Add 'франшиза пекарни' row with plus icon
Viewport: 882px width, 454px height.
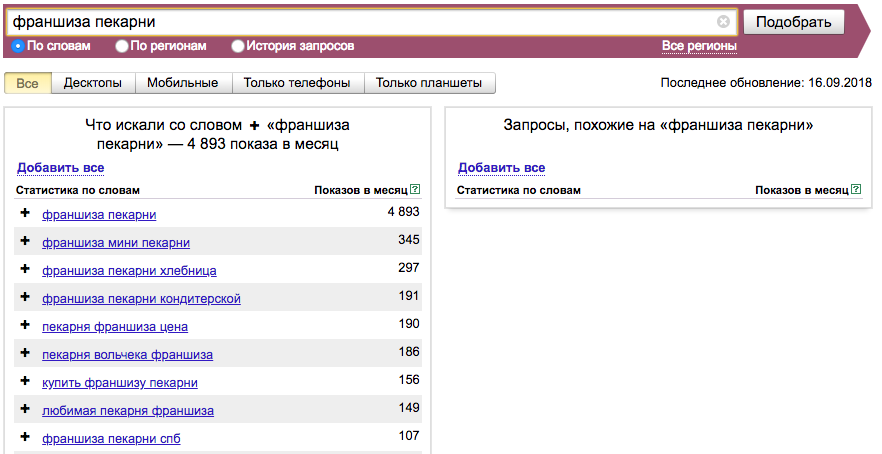[x=25, y=213]
